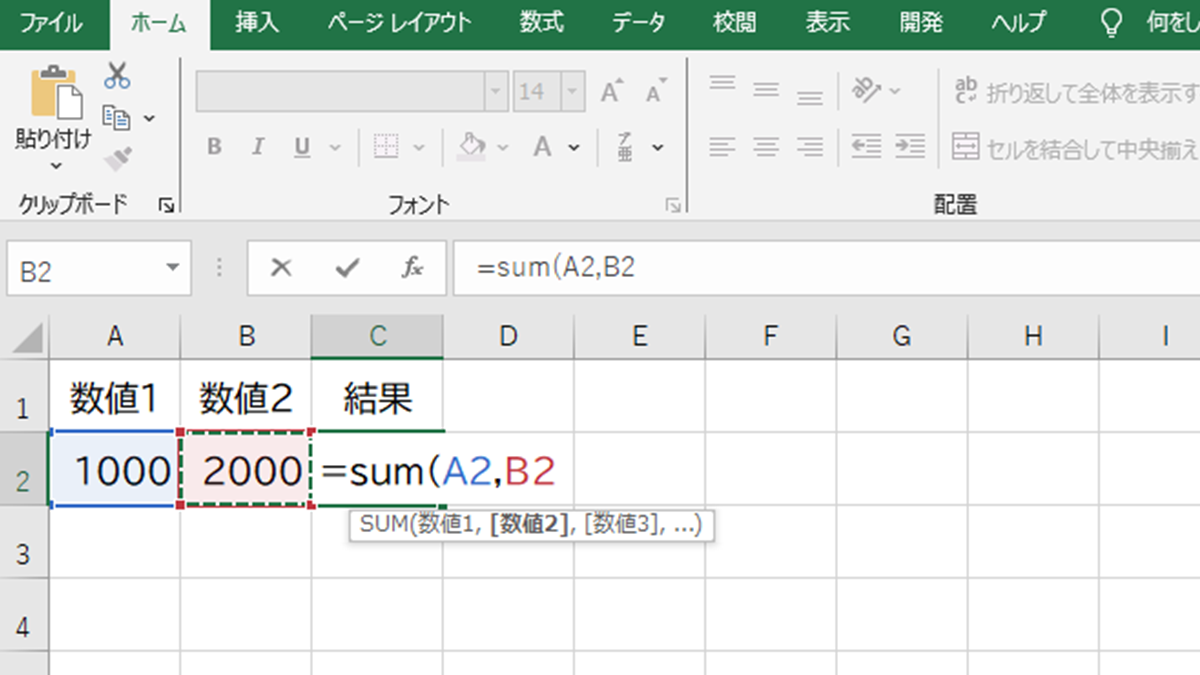Apply Underline formatting icon
Viewport: 1200px width, 675px height.
coord(301,147)
